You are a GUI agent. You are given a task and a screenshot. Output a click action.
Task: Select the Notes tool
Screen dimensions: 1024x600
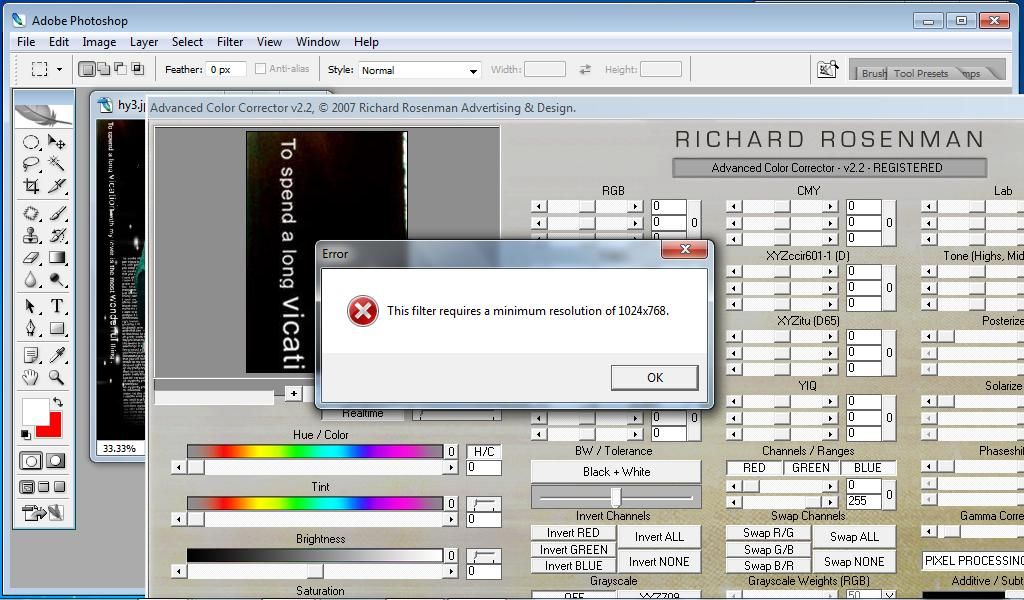point(31,355)
